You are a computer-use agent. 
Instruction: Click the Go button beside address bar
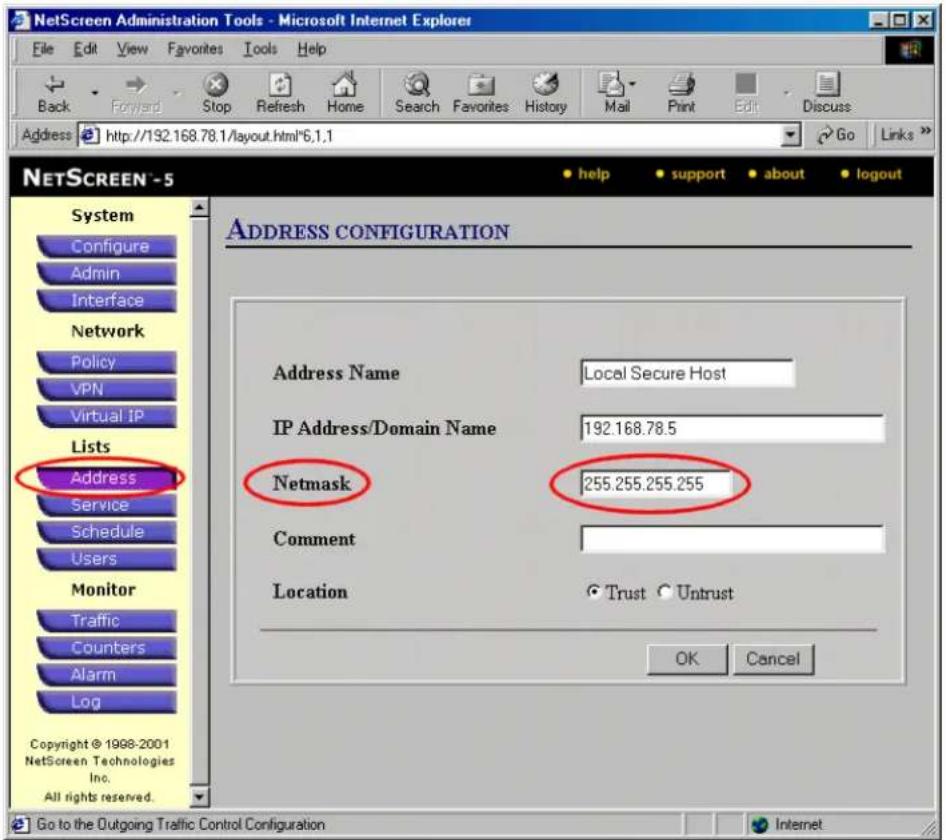(x=836, y=135)
